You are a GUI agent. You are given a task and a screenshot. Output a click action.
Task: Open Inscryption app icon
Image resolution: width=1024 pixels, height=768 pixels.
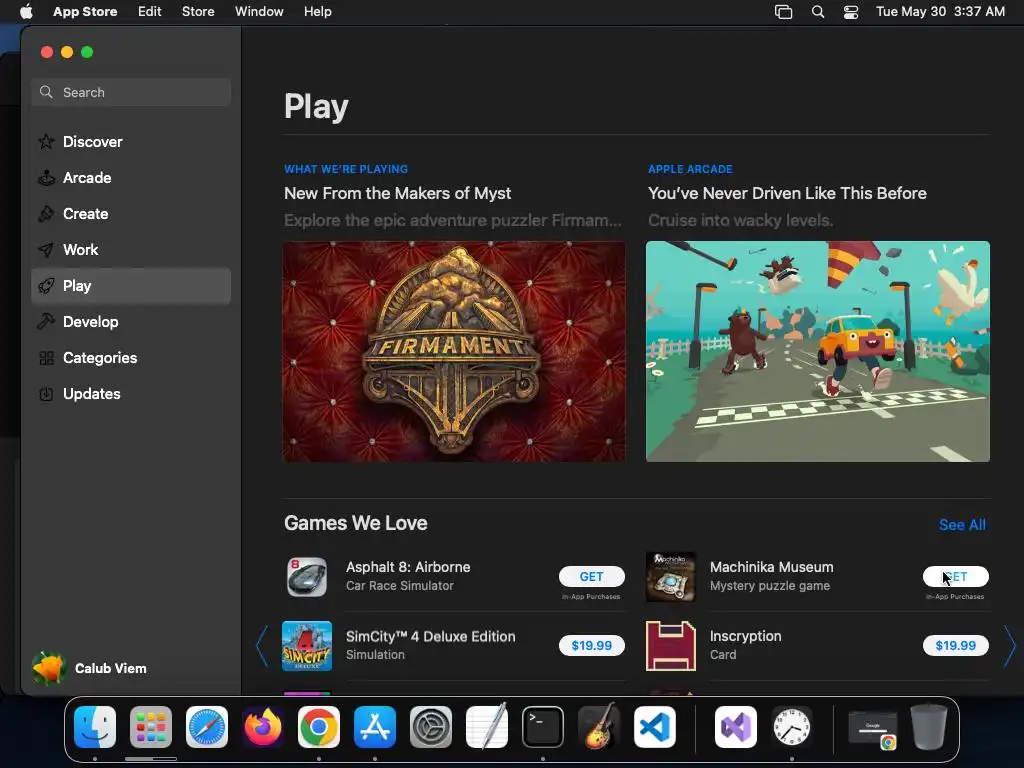pos(671,646)
